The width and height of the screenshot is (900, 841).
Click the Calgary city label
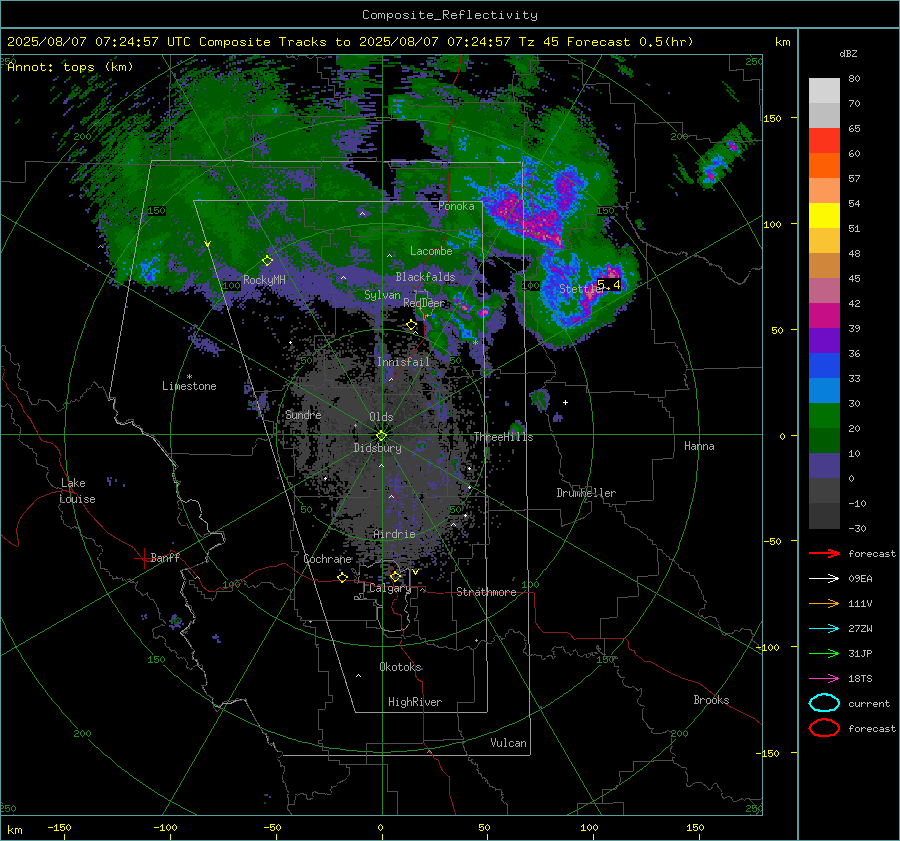390,588
